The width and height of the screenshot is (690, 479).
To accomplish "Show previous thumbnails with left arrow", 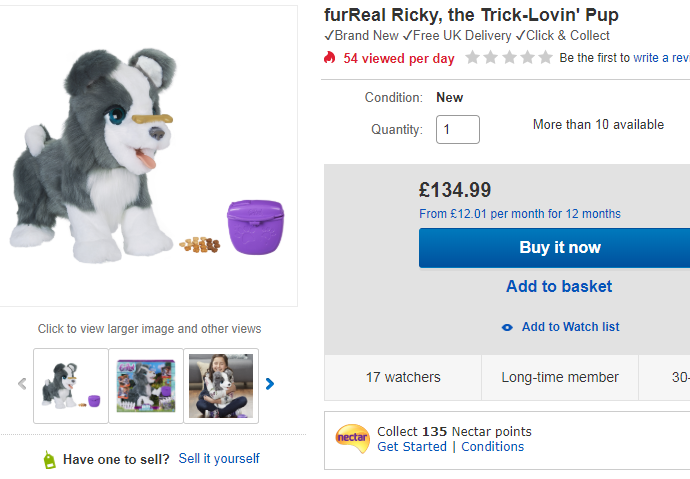I will [x=22, y=384].
